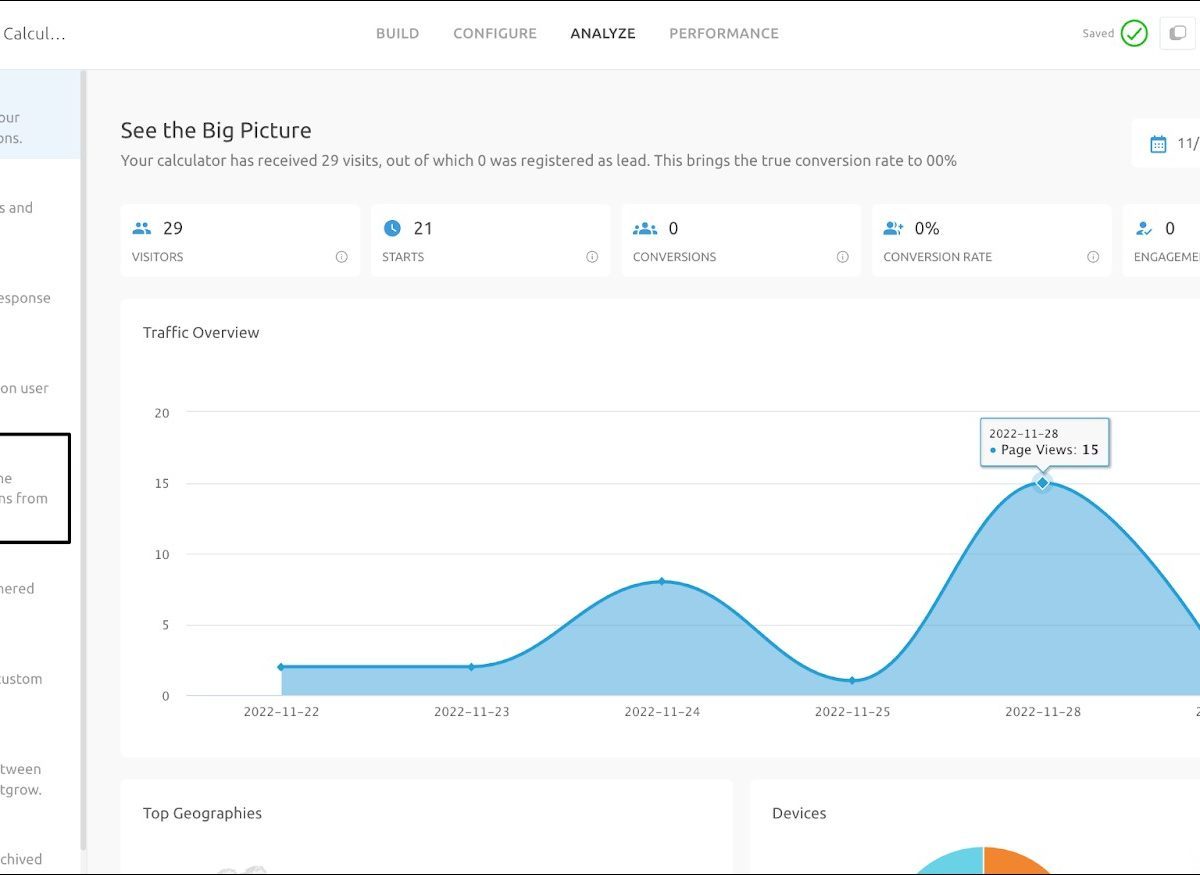Open the black-outlined sidebar item
This screenshot has height=875, width=1200.
coord(33,488)
